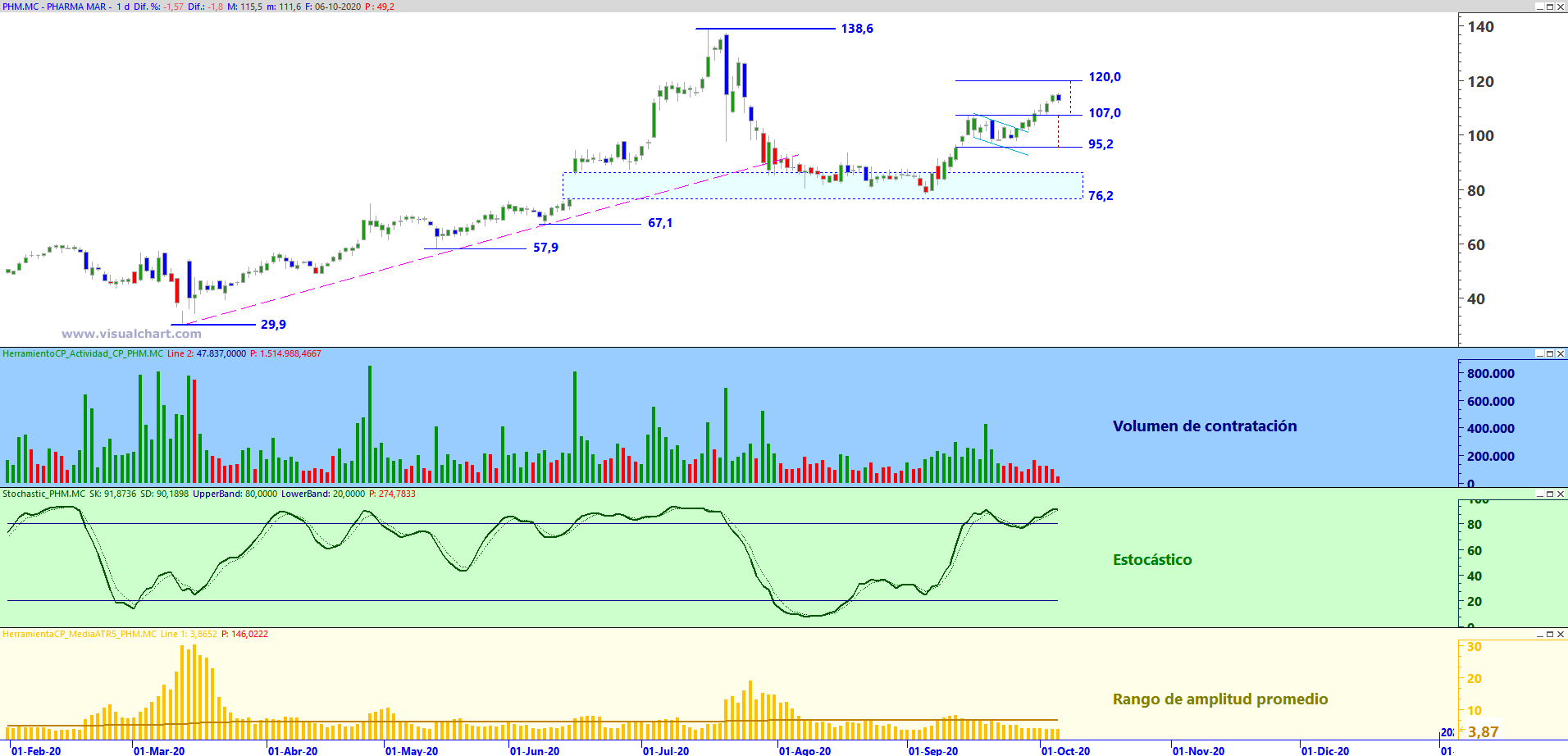Viewport: 1568px width, 756px height.
Task: Click the 800.000 tick on volume axis
Action: point(1491,374)
